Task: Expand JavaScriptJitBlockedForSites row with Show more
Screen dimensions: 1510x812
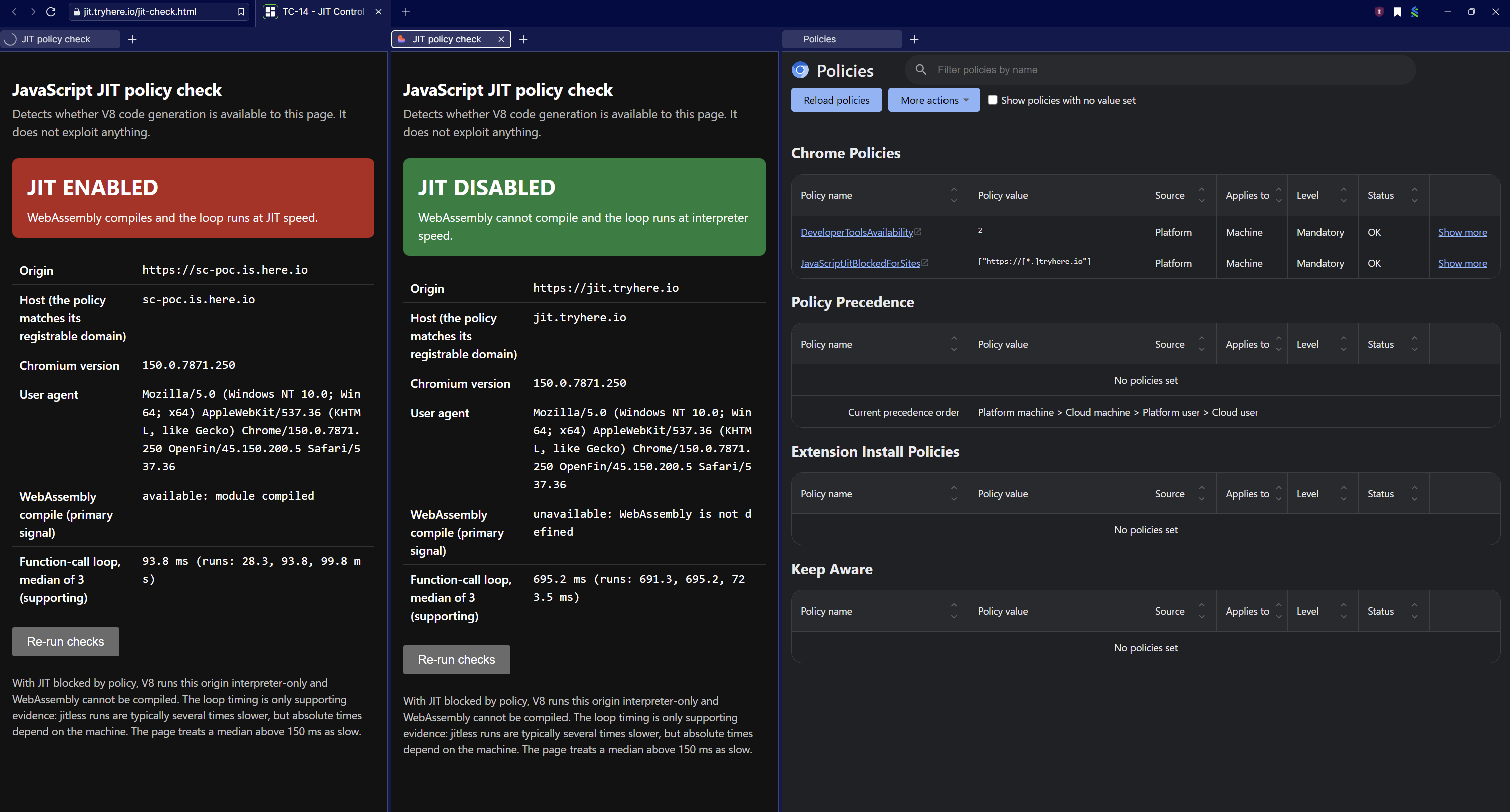Action: pos(1462,263)
